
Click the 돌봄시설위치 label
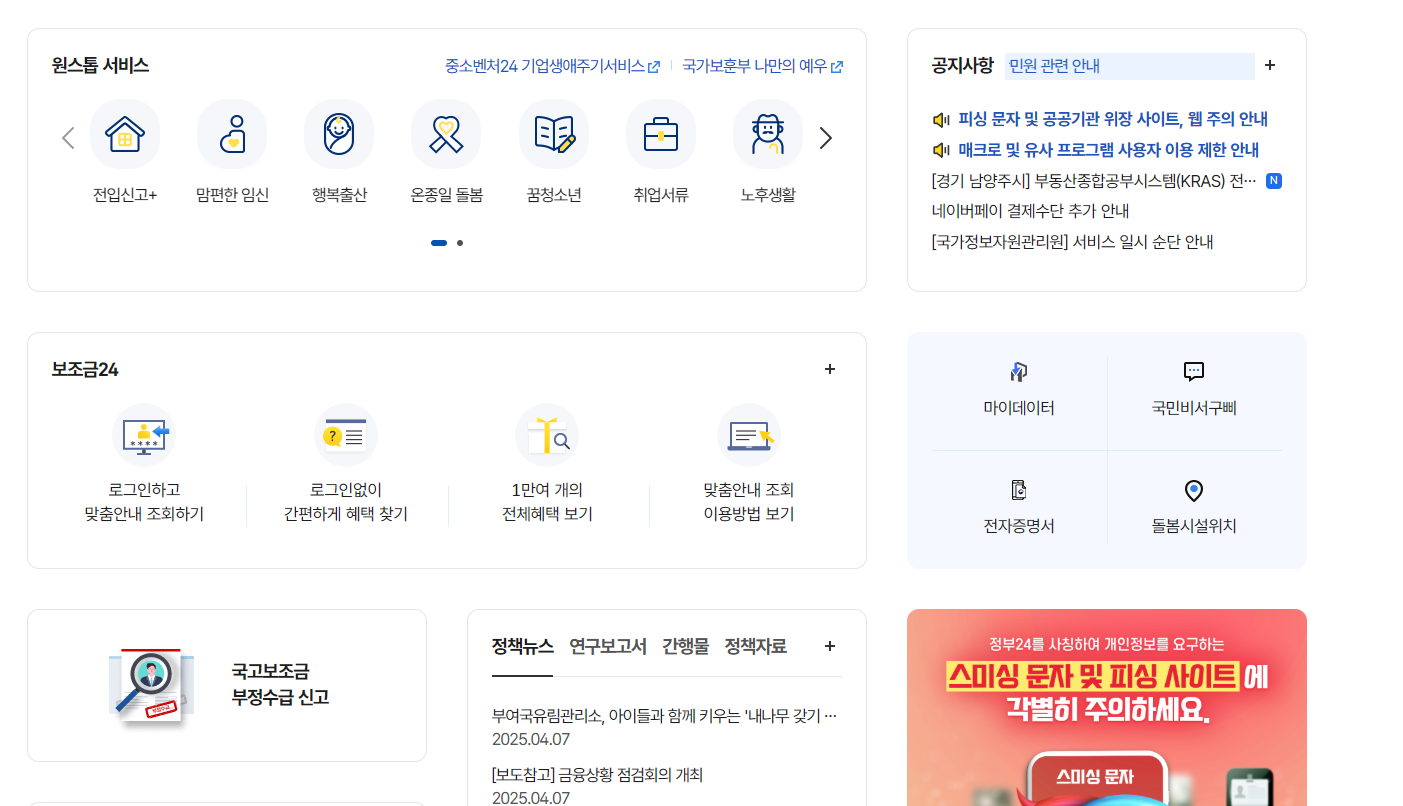tap(1194, 526)
